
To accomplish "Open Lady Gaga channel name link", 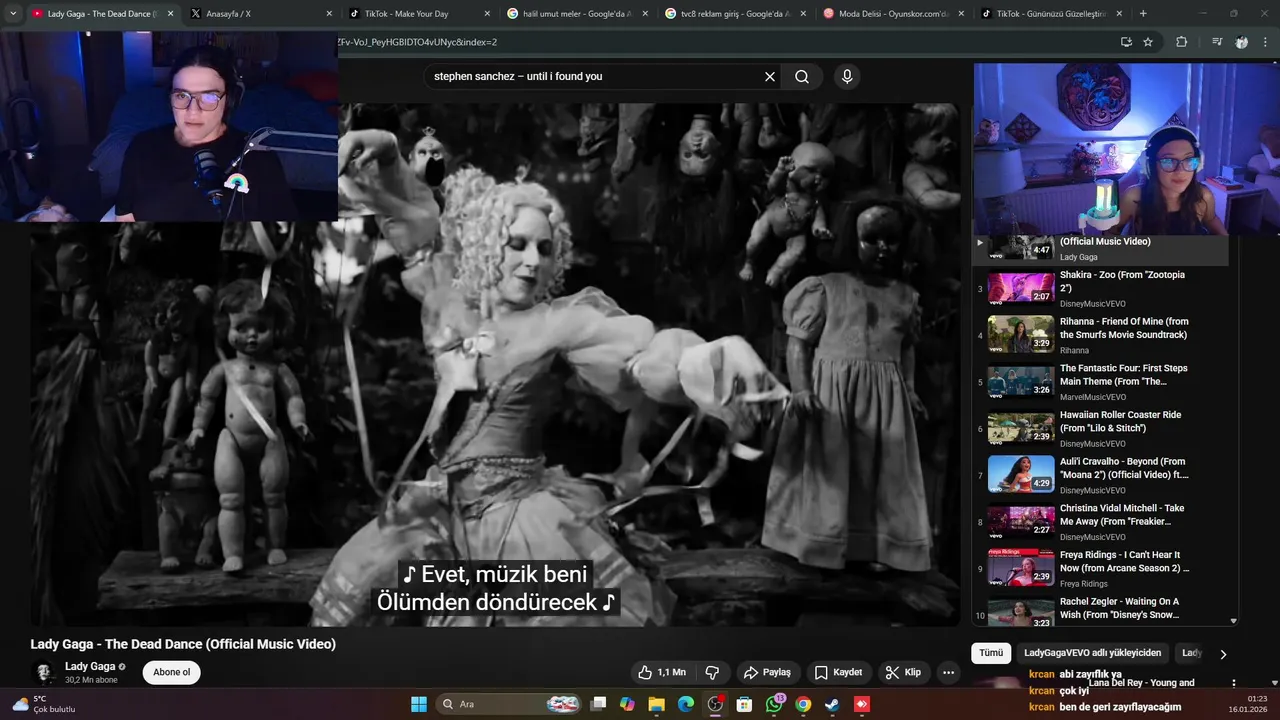I will (x=90, y=666).
